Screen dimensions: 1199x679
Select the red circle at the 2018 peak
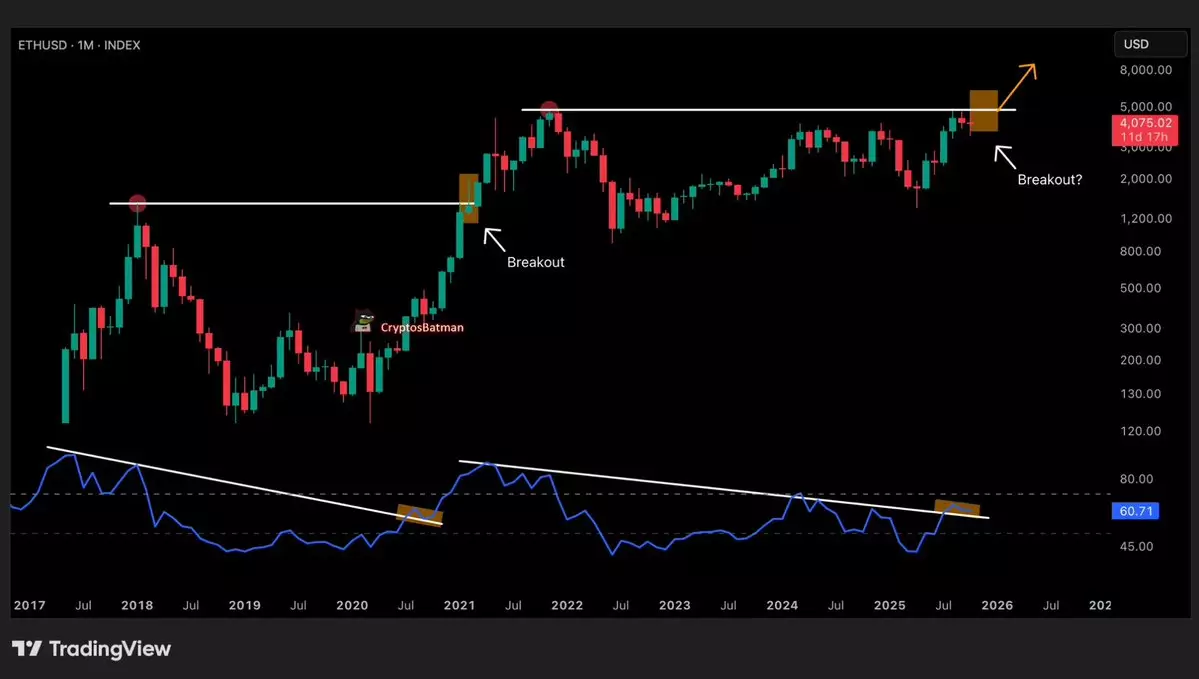138,204
